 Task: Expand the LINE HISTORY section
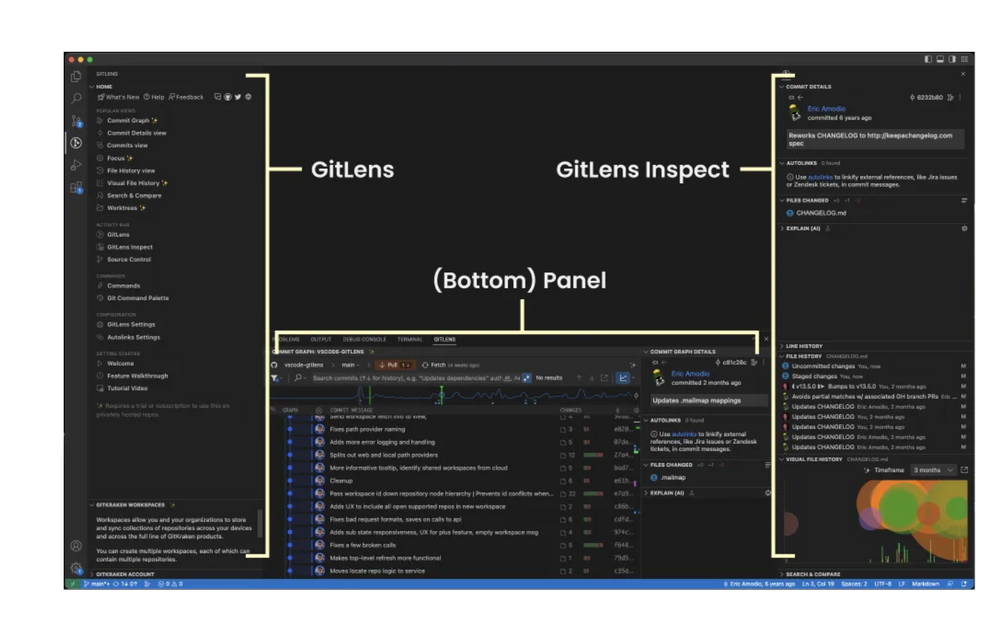click(x=802, y=346)
